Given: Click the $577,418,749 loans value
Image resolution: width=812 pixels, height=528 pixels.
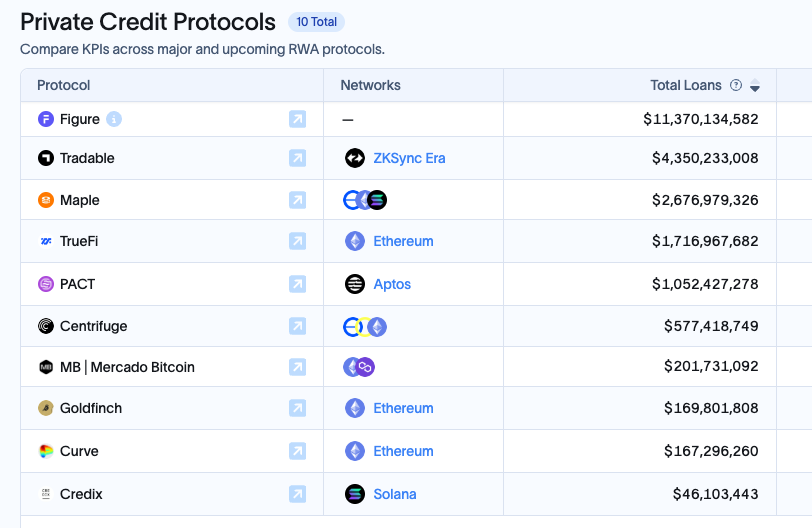Looking at the screenshot, I should 711,326.
